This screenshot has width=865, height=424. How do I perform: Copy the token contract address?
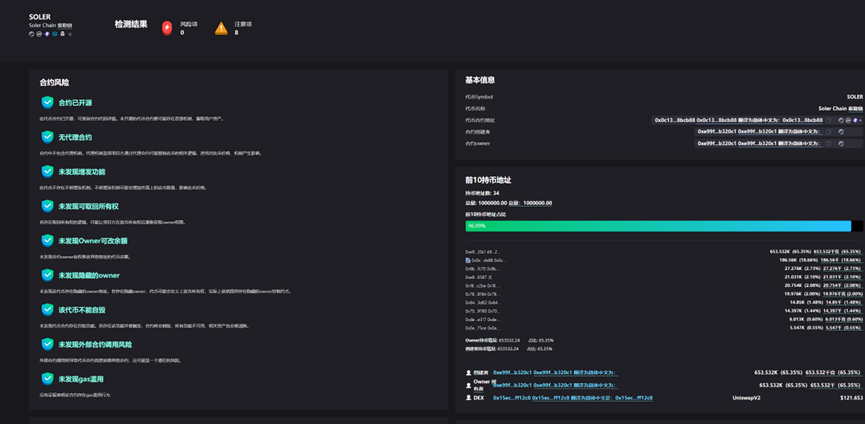point(829,120)
